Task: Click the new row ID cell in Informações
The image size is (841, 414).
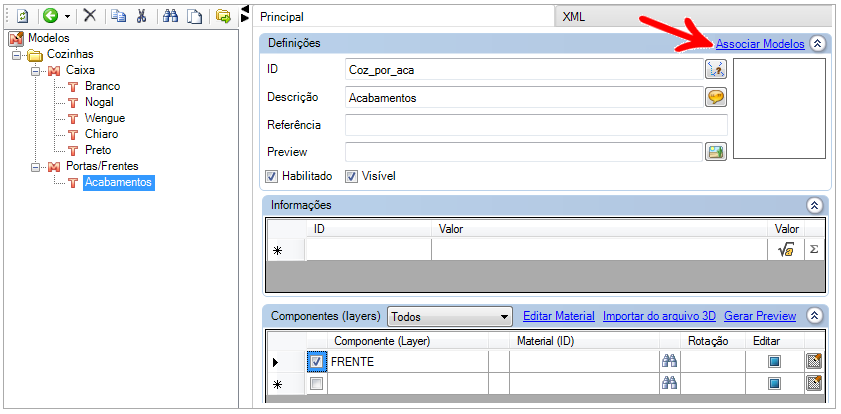Action: click(x=368, y=250)
